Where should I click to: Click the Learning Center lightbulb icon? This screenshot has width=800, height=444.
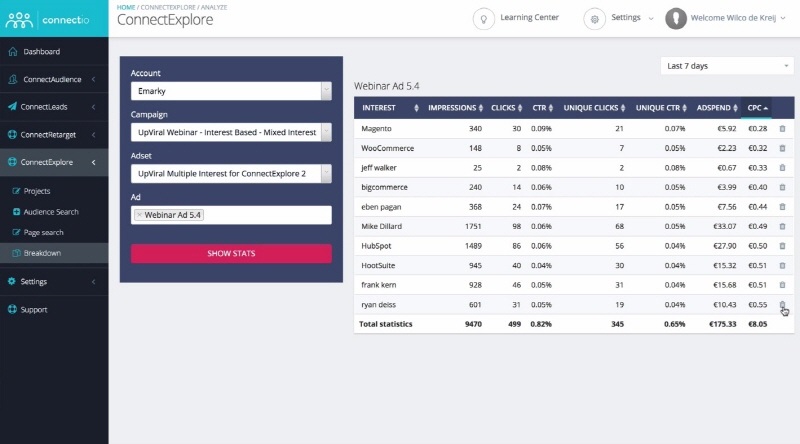point(483,19)
